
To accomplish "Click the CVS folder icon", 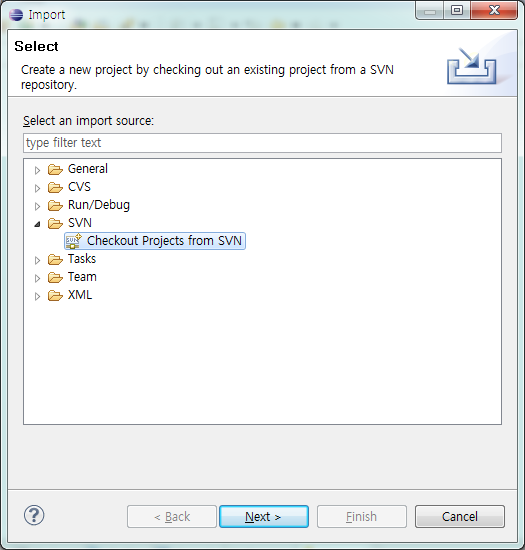I will 55,187.
